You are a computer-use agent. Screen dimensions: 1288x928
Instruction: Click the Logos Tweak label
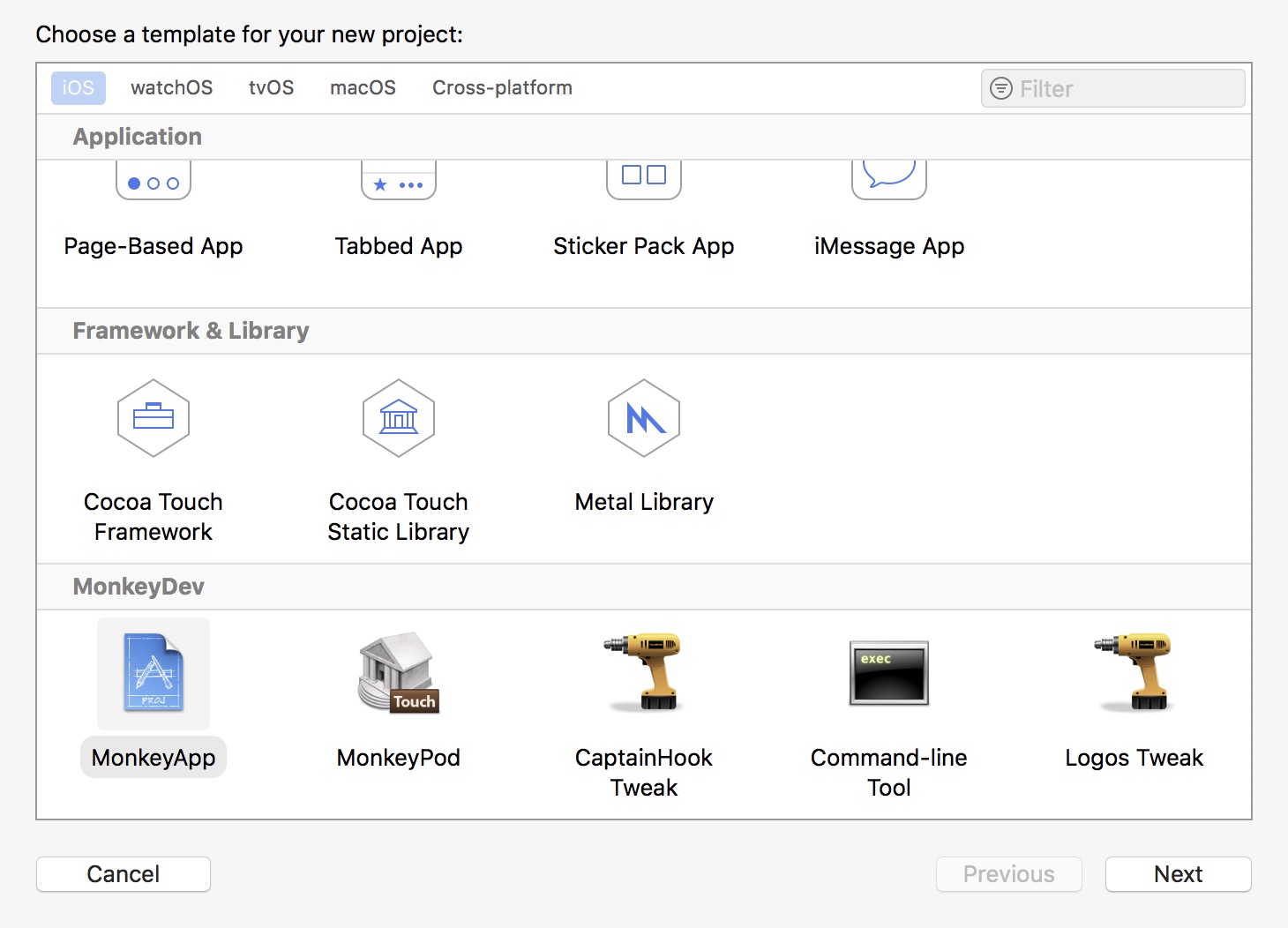click(1134, 758)
